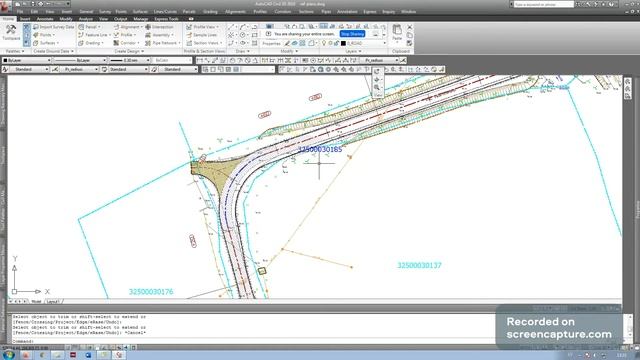
Task: Expand the Create Design panel
Action: (129, 51)
